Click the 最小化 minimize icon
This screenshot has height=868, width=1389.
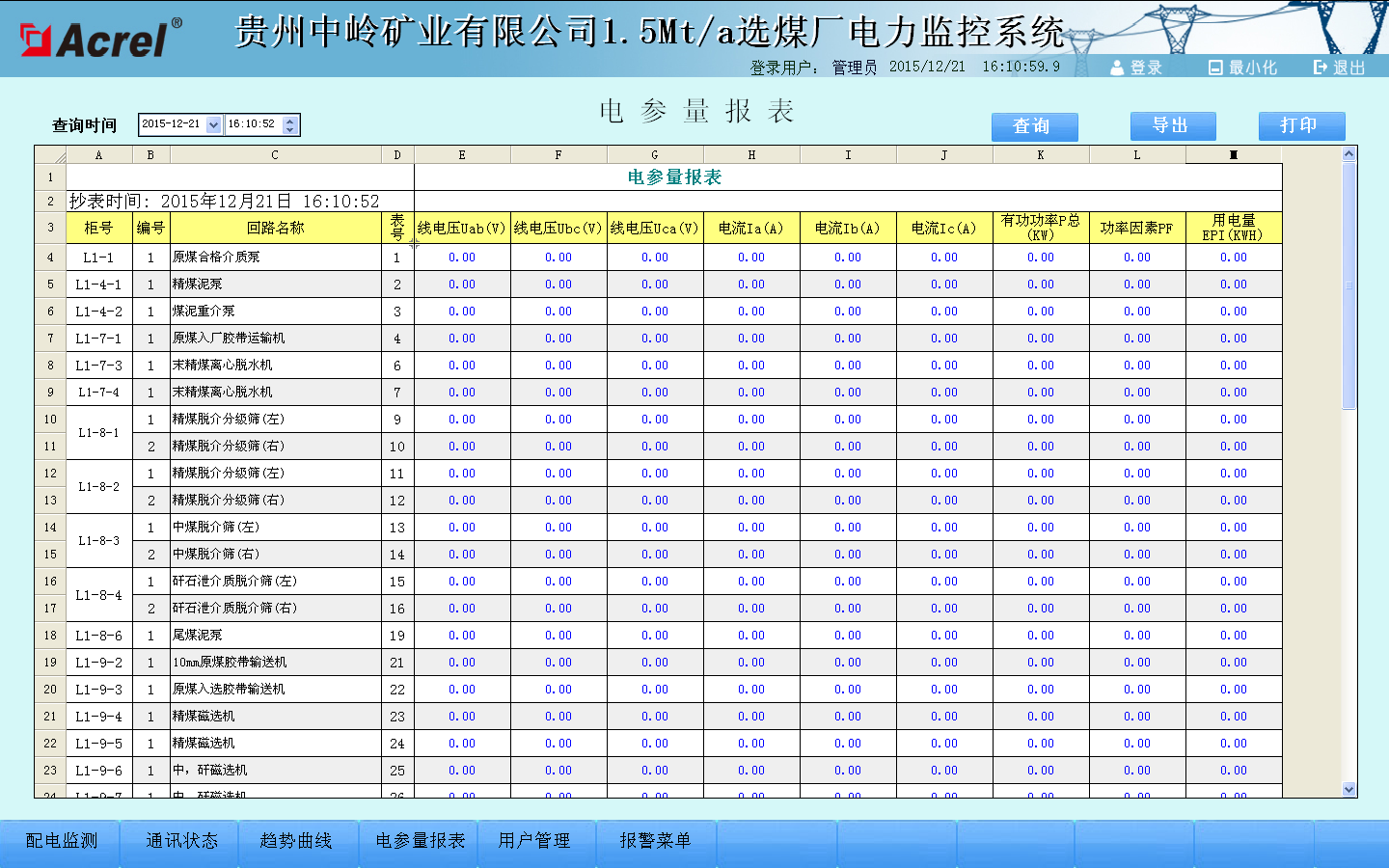point(1215,68)
